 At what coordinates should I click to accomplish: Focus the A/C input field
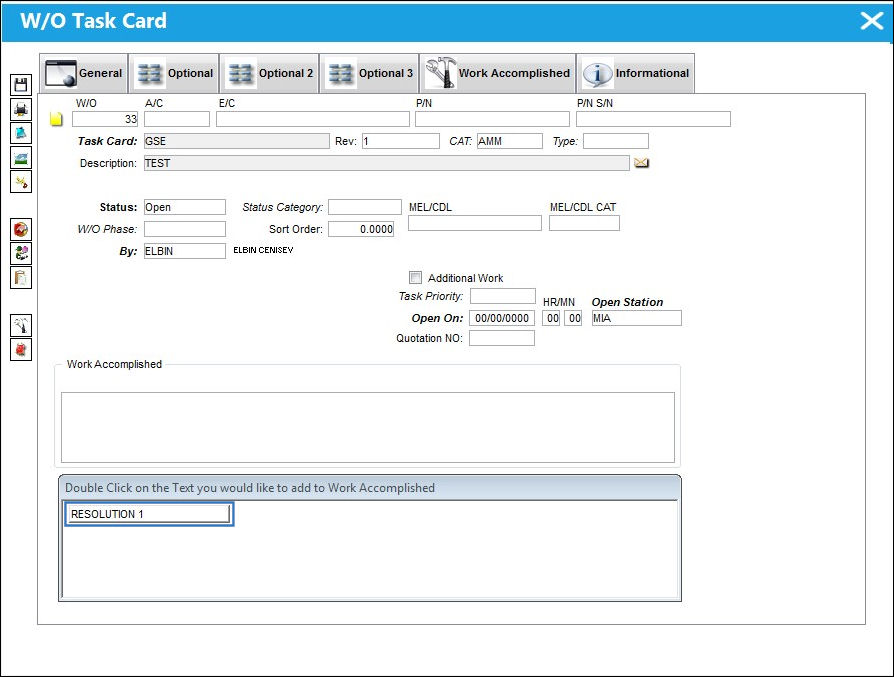click(x=177, y=119)
